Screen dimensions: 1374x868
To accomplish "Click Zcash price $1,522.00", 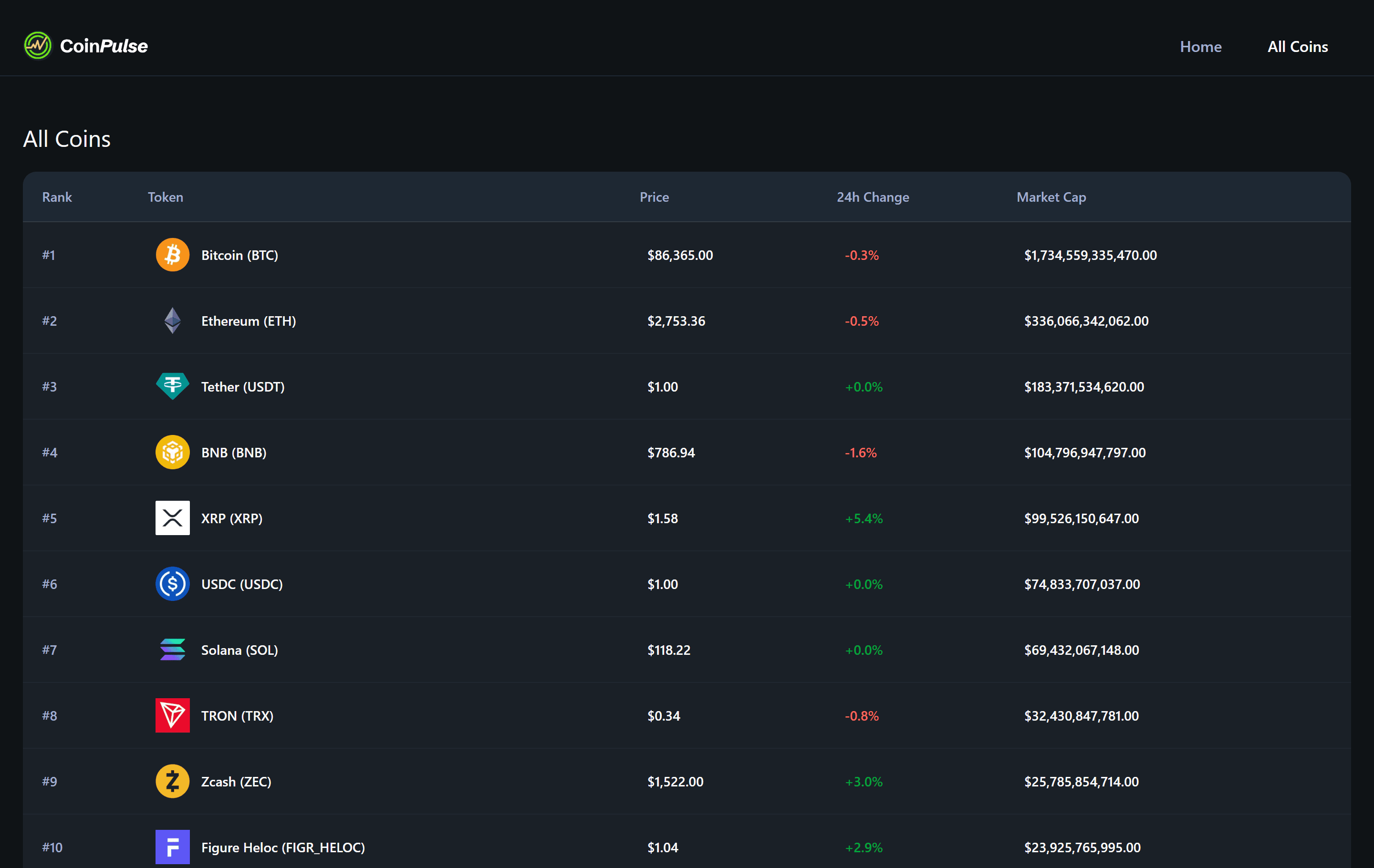I will coord(675,781).
